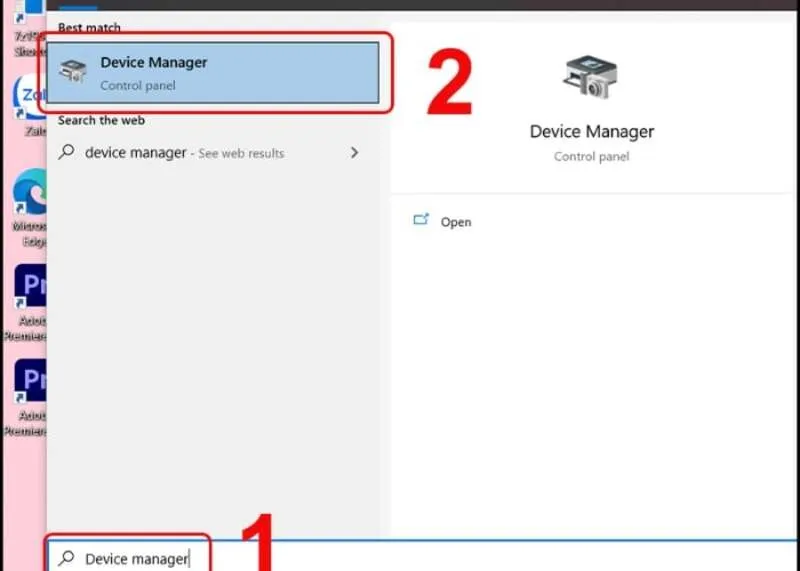Click the Device Manager title in the preview pane
The height and width of the screenshot is (571, 800).
click(x=591, y=132)
